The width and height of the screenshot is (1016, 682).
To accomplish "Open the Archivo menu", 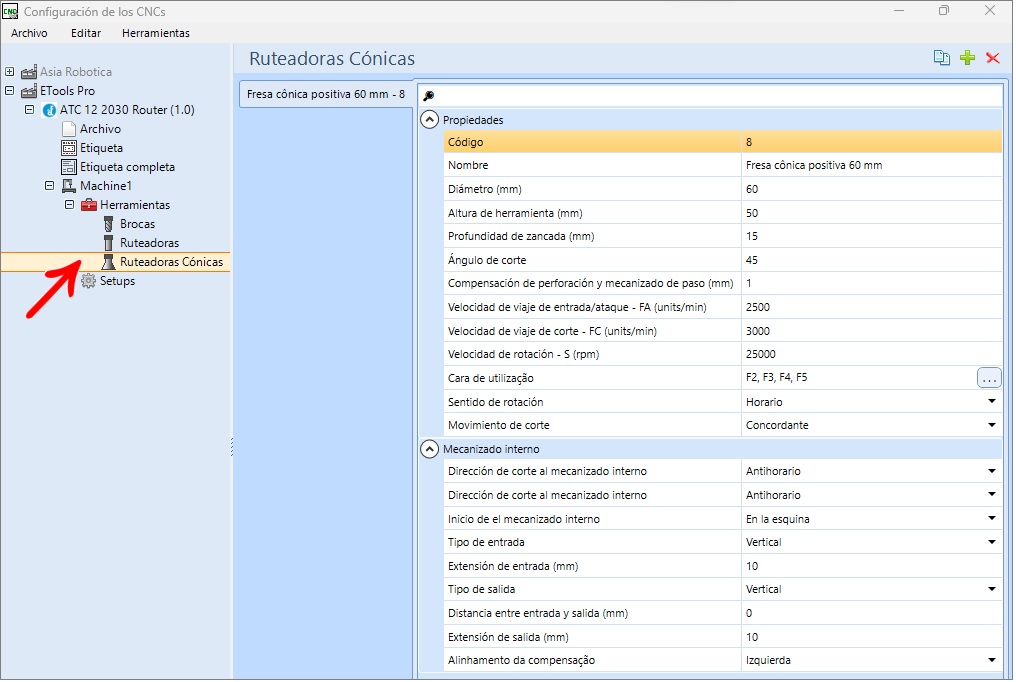I will [29, 33].
